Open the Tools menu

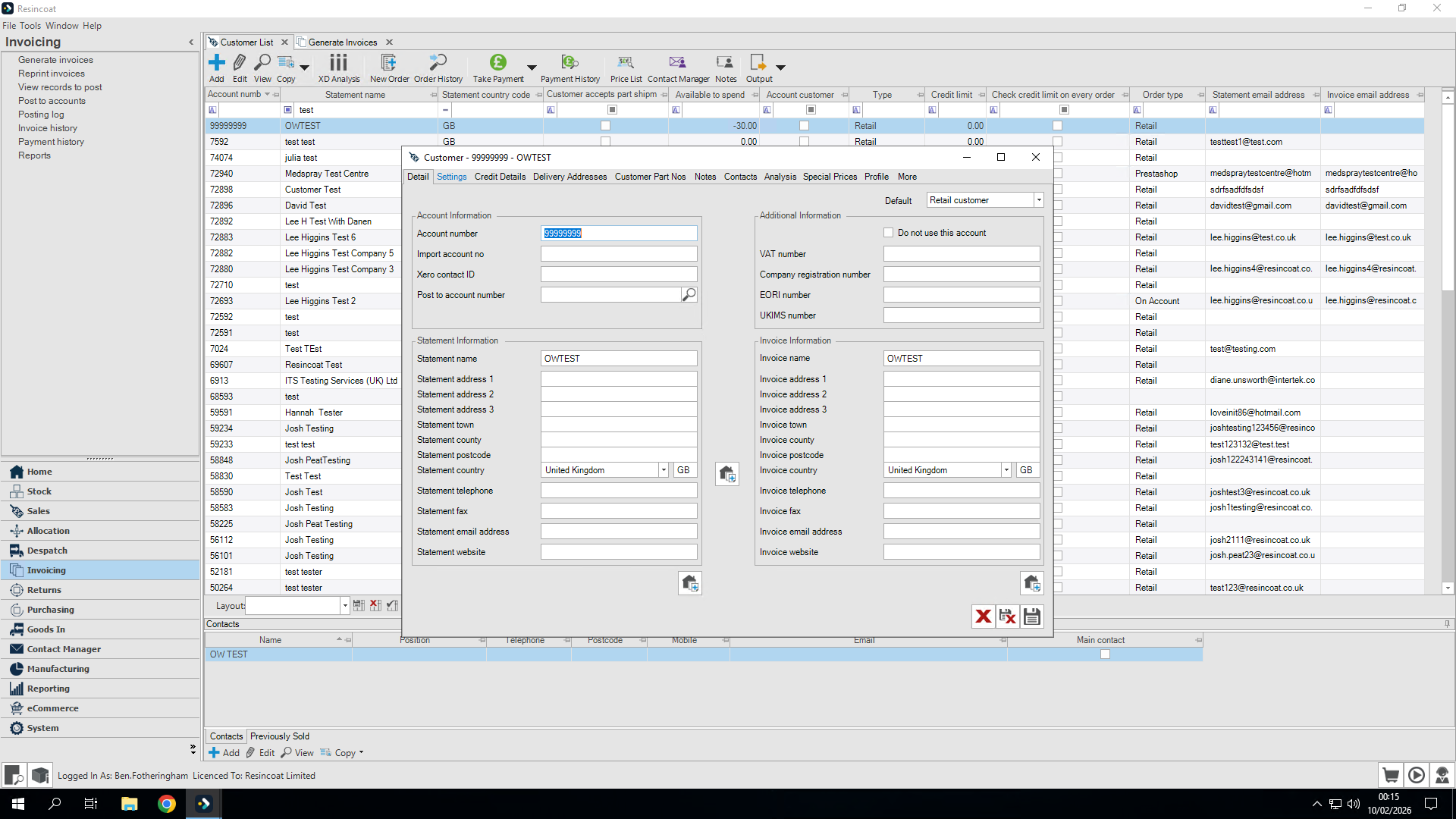pos(30,26)
